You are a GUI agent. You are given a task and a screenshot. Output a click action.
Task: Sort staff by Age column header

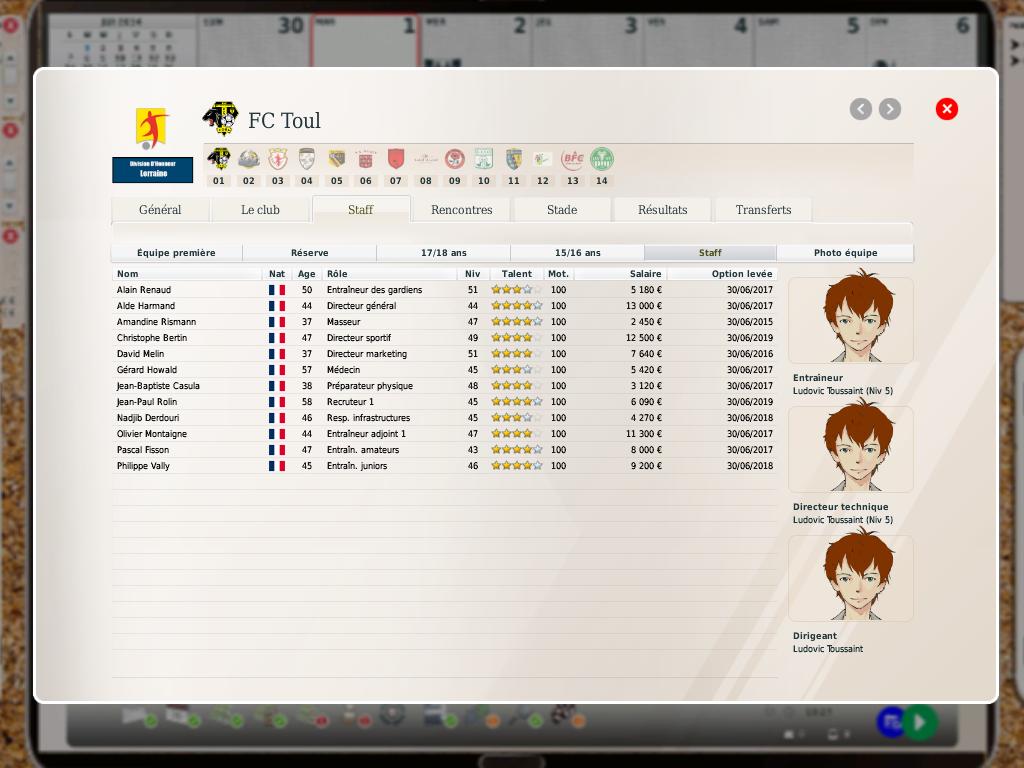pos(306,274)
